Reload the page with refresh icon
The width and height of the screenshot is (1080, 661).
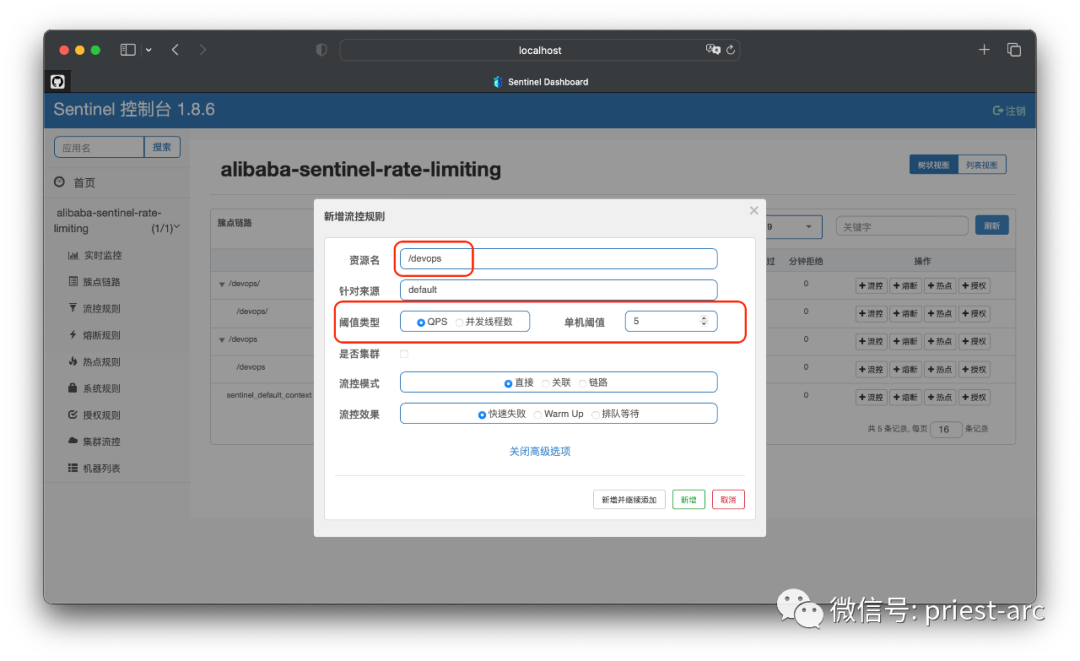[x=731, y=50]
